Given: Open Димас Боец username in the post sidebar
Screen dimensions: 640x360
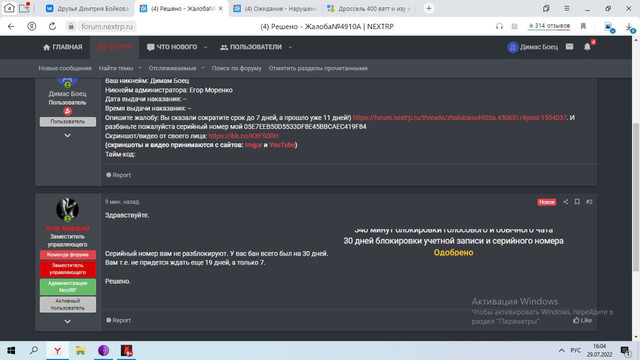Looking at the screenshot, I should pos(67,94).
